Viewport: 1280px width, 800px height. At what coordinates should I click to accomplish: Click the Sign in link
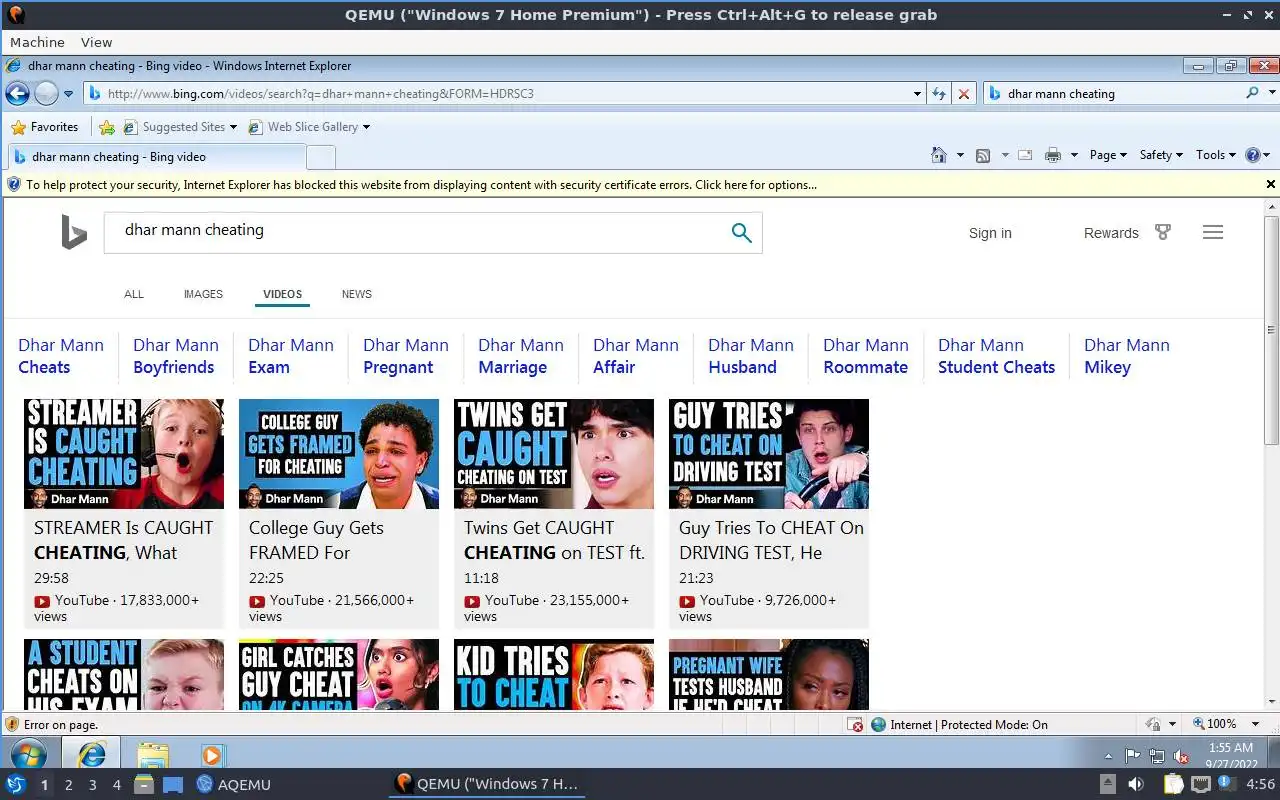(x=990, y=233)
